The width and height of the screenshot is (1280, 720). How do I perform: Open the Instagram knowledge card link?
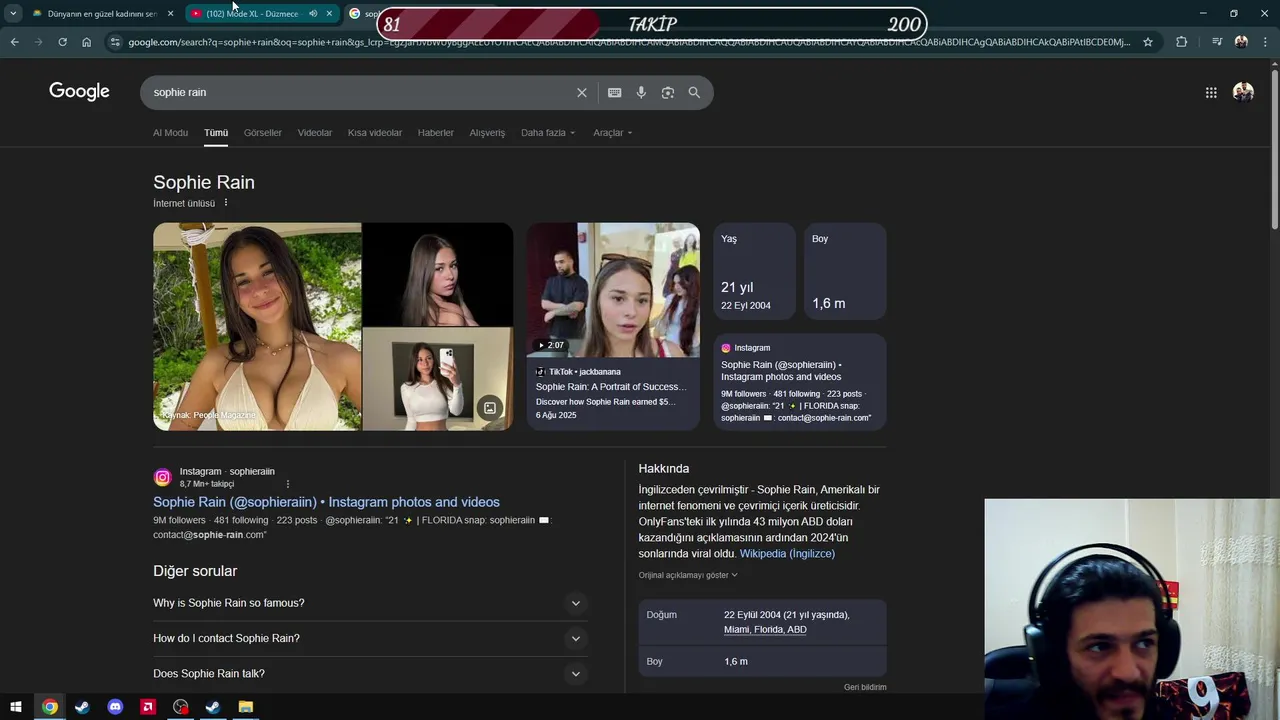click(800, 382)
